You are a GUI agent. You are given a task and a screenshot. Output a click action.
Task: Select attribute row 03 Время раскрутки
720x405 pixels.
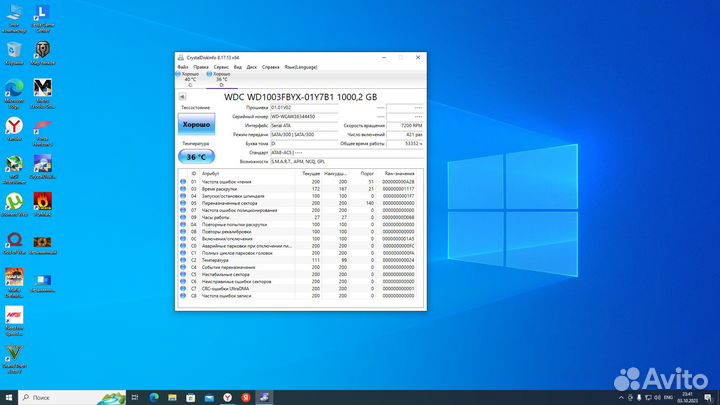click(x=300, y=189)
